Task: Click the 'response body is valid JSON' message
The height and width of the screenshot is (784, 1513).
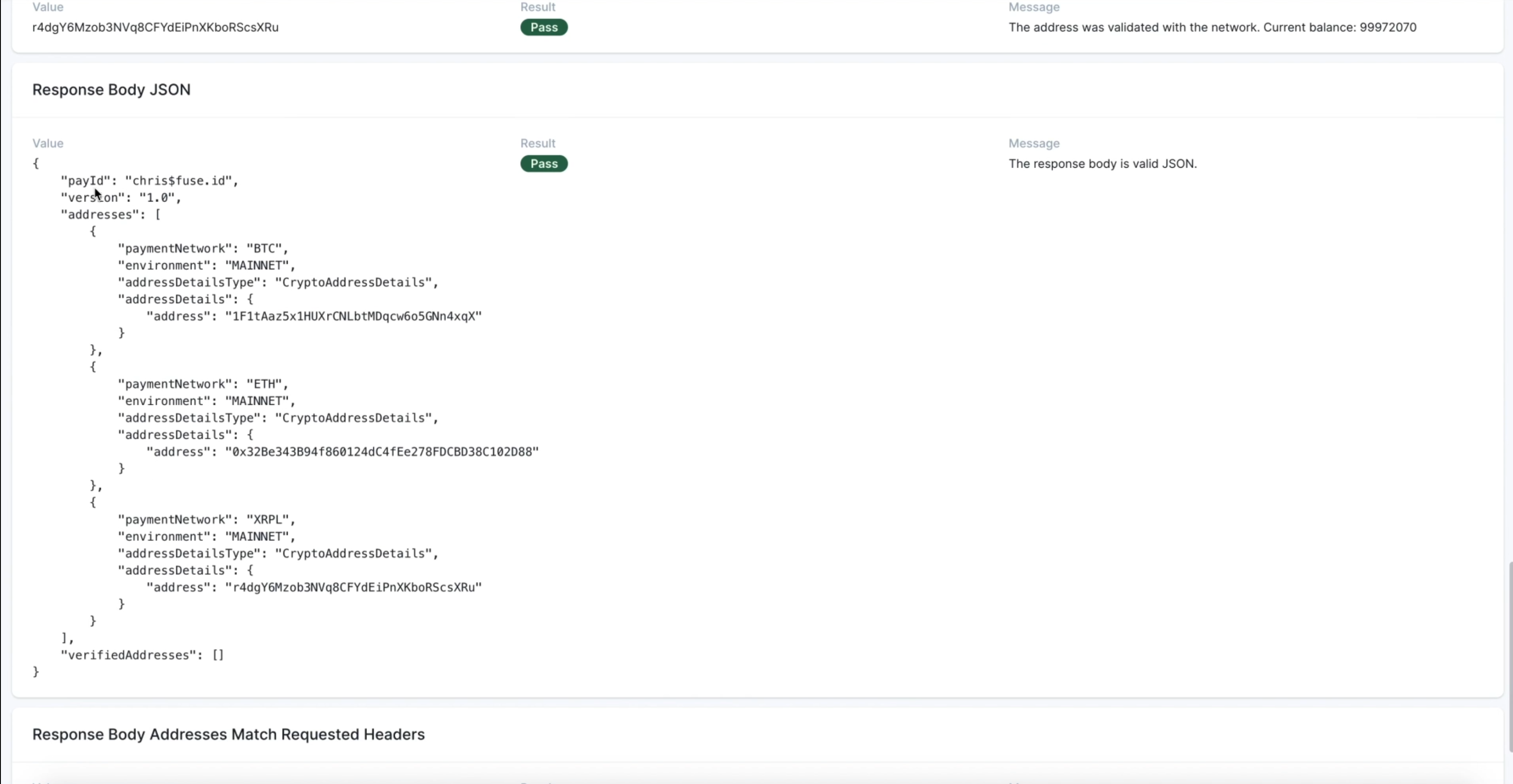Action: pos(1102,164)
